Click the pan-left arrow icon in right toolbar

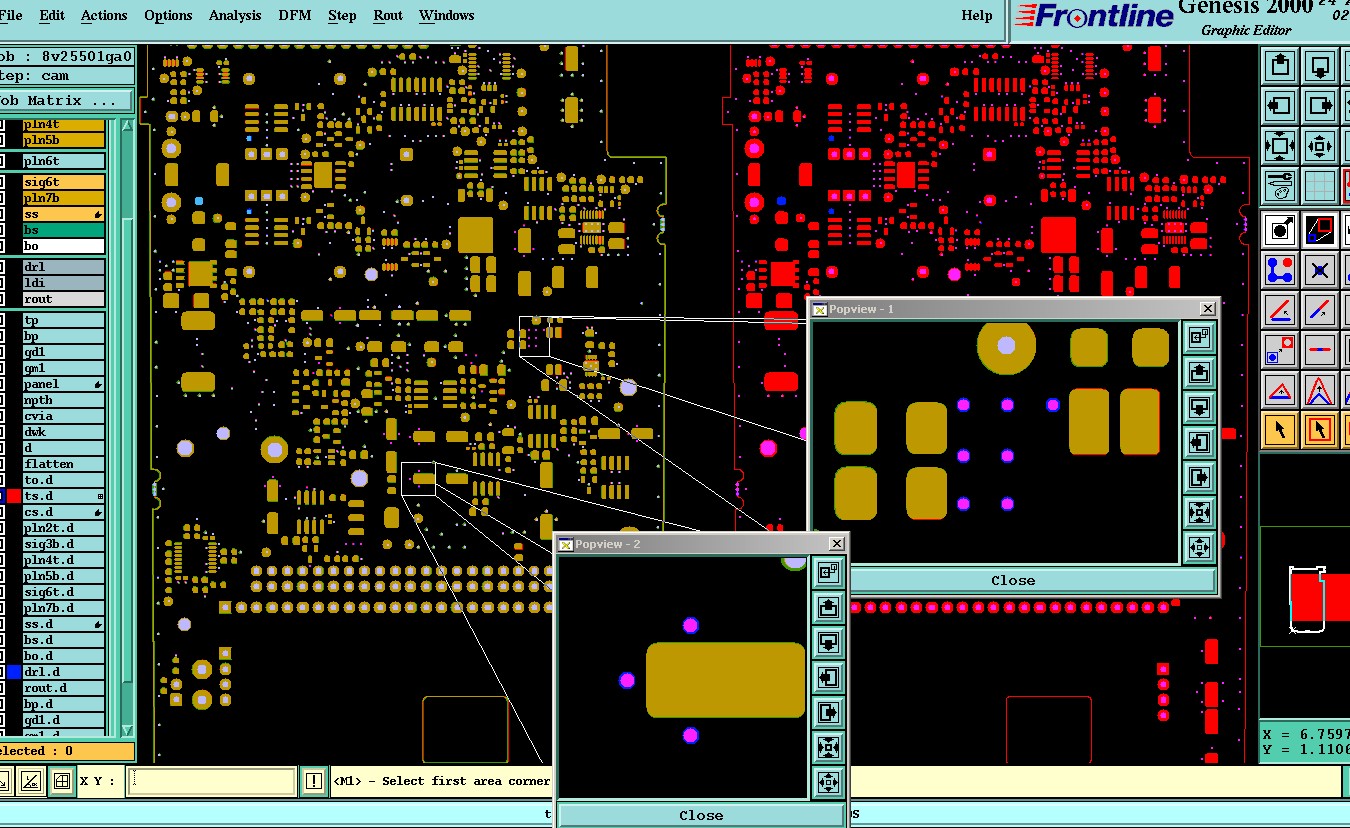coord(1280,105)
